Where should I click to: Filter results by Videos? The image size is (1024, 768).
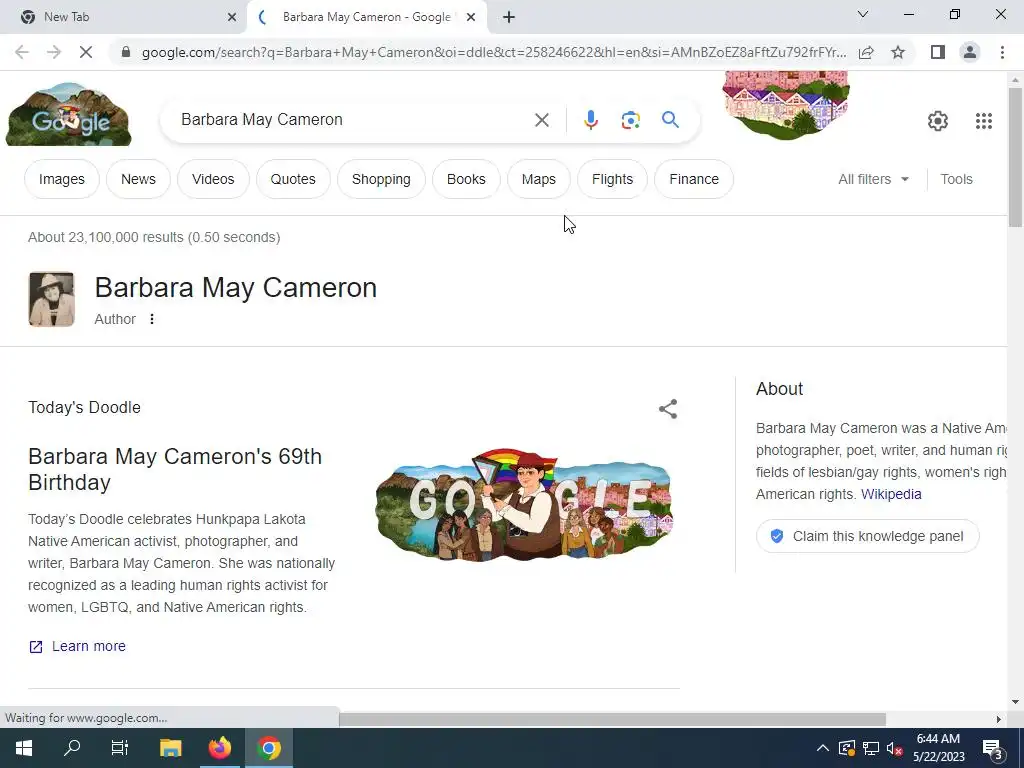[x=213, y=179]
